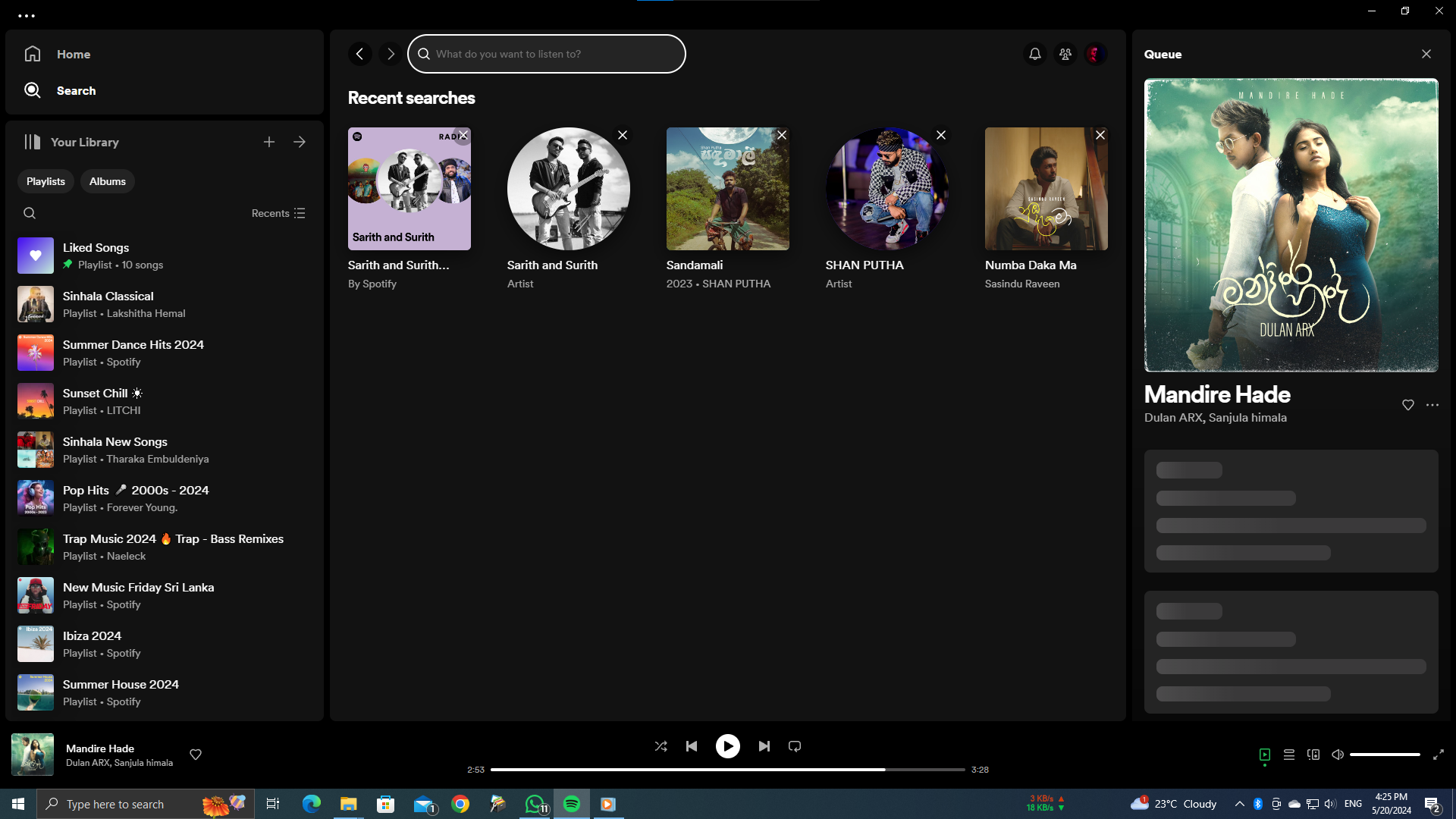The height and width of the screenshot is (819, 1456).
Task: Remove Sandamali from recent searches
Action: click(782, 135)
